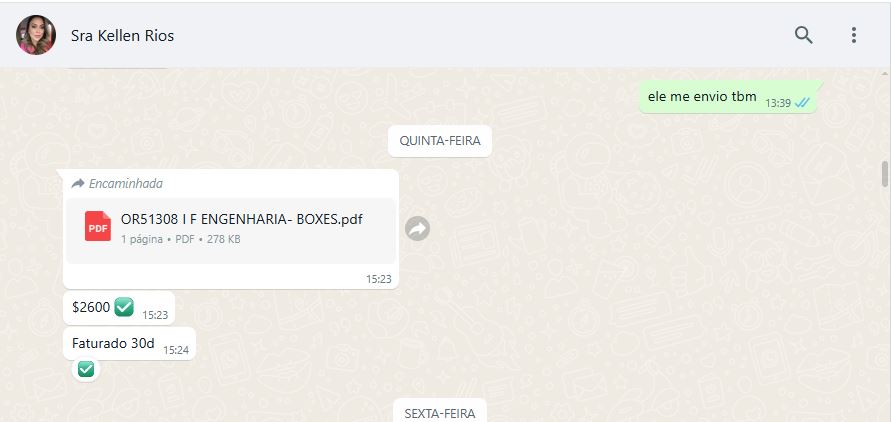Click the scrollbar up arrow

885,74
